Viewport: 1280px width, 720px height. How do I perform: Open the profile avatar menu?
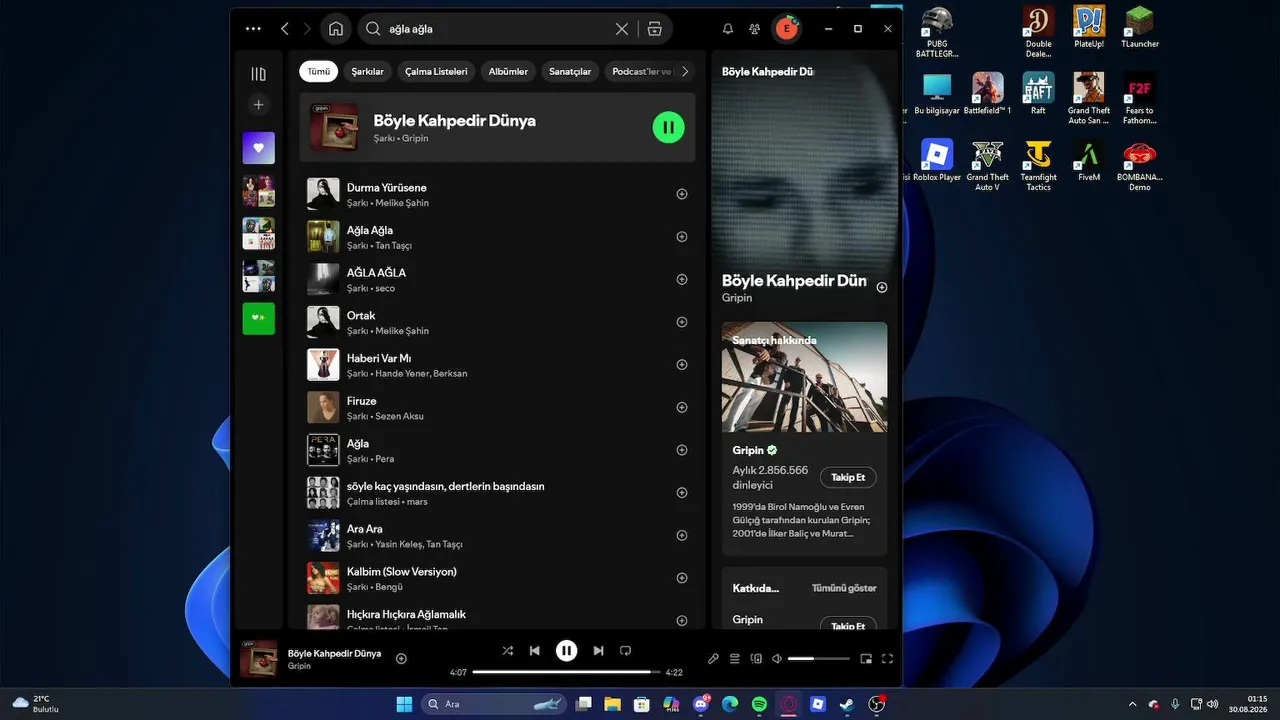click(x=787, y=29)
